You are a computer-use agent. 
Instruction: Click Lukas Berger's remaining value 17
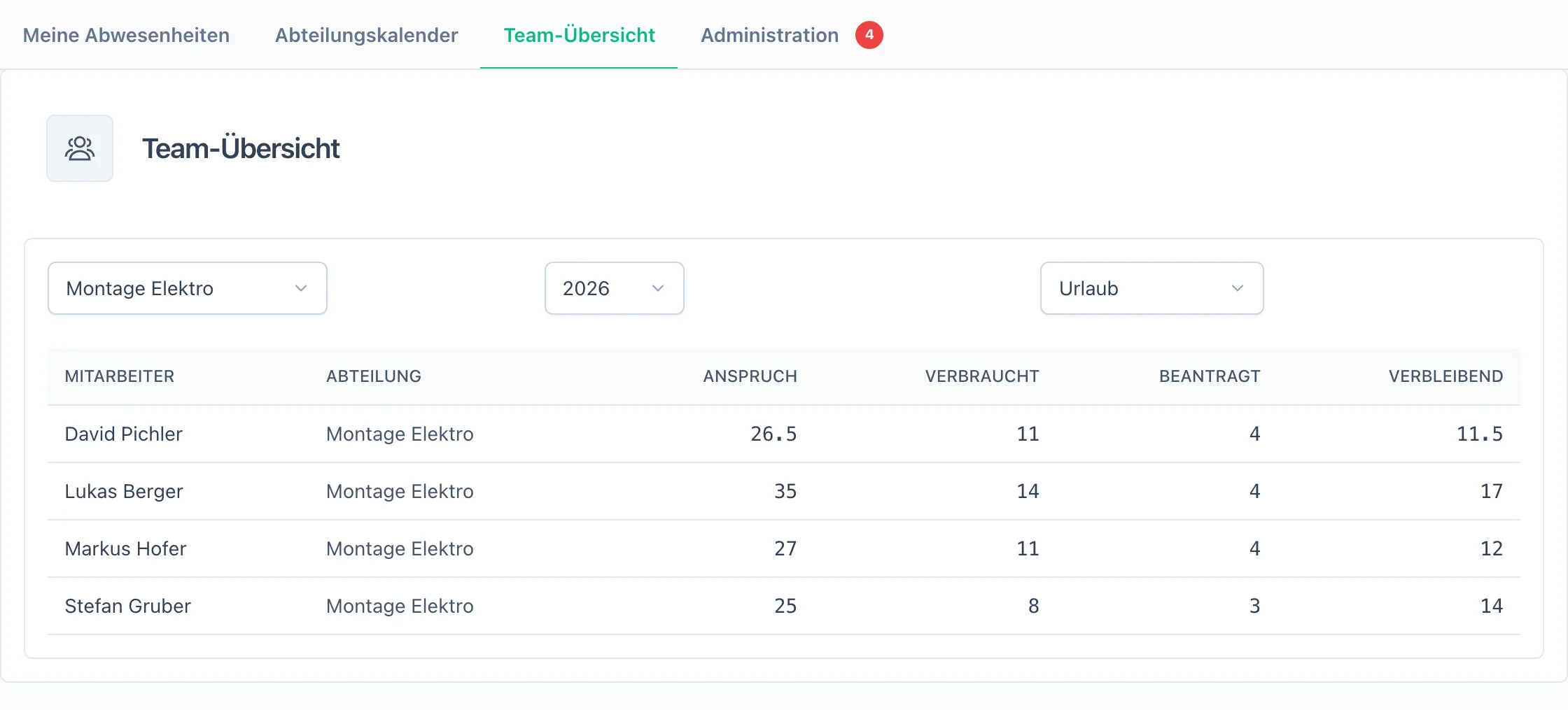coord(1492,492)
